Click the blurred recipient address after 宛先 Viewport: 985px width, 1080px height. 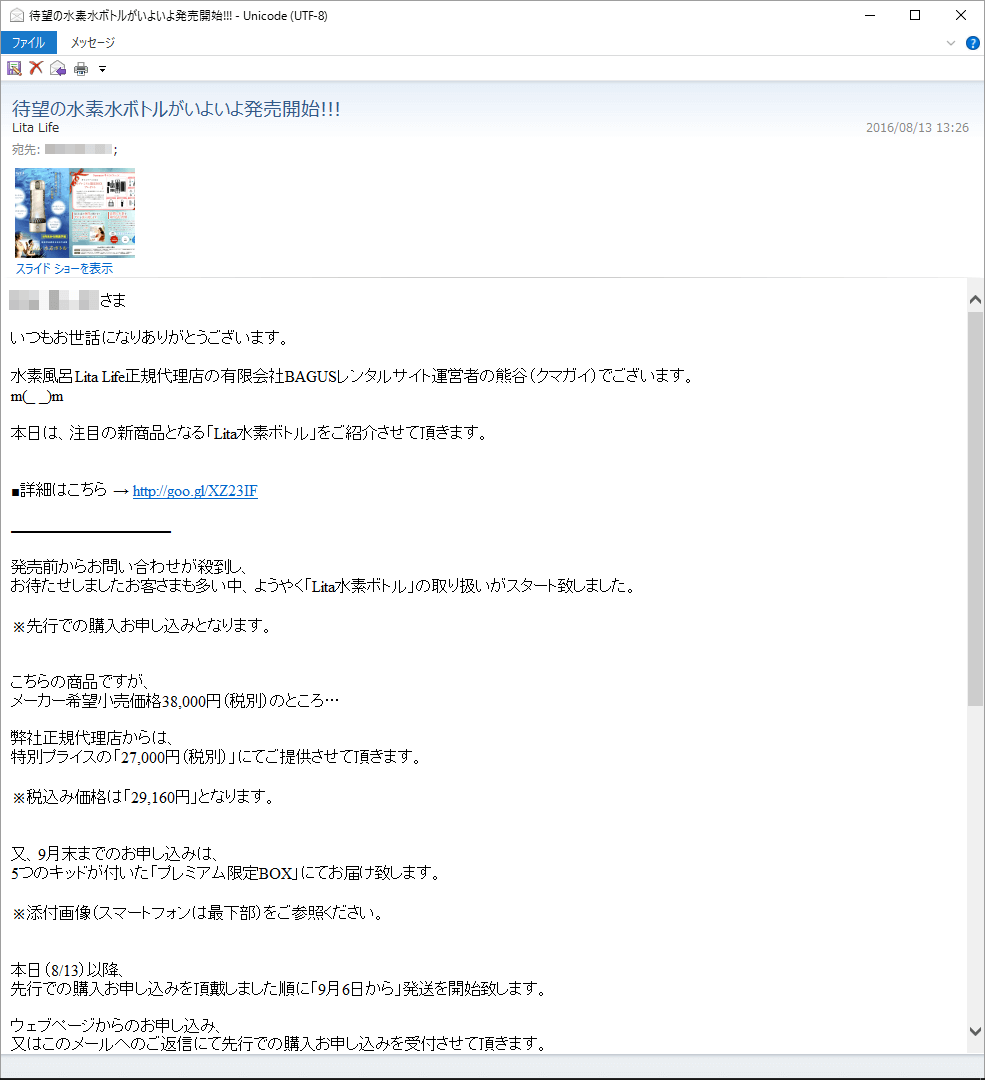coord(79,149)
